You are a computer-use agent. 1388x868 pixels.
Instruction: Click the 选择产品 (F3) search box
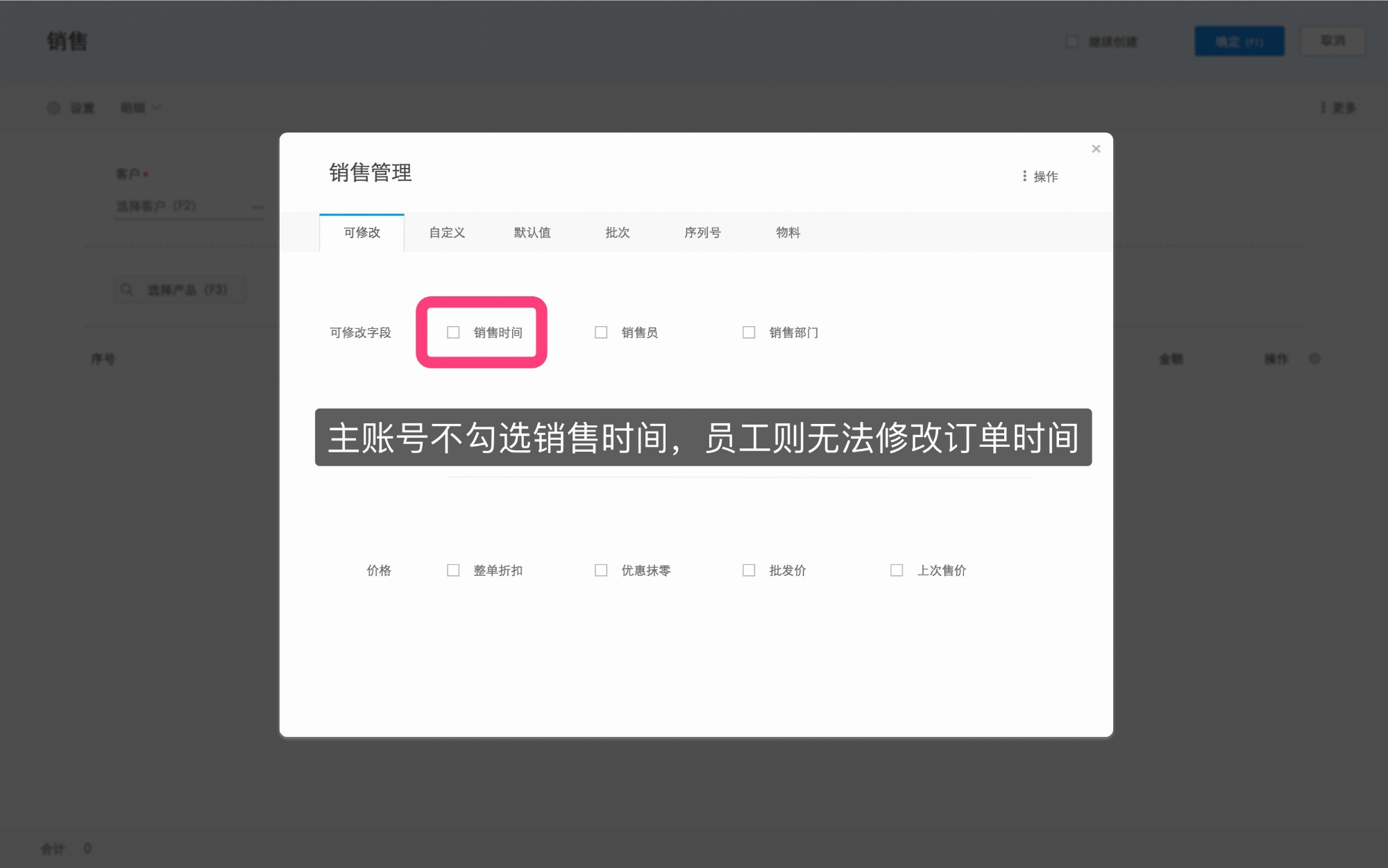click(180, 289)
